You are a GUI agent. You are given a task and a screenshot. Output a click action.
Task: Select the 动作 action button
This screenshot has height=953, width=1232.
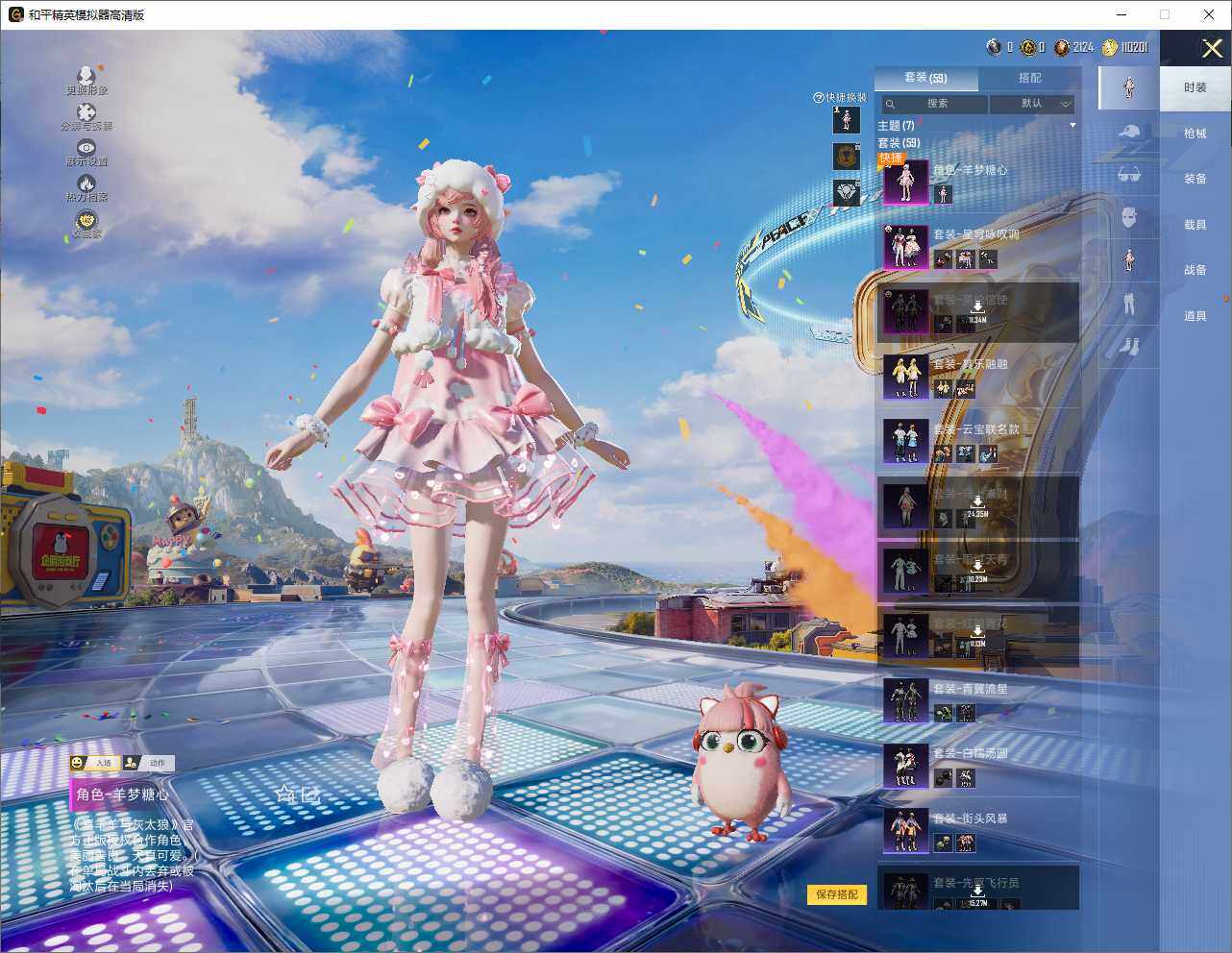147,763
